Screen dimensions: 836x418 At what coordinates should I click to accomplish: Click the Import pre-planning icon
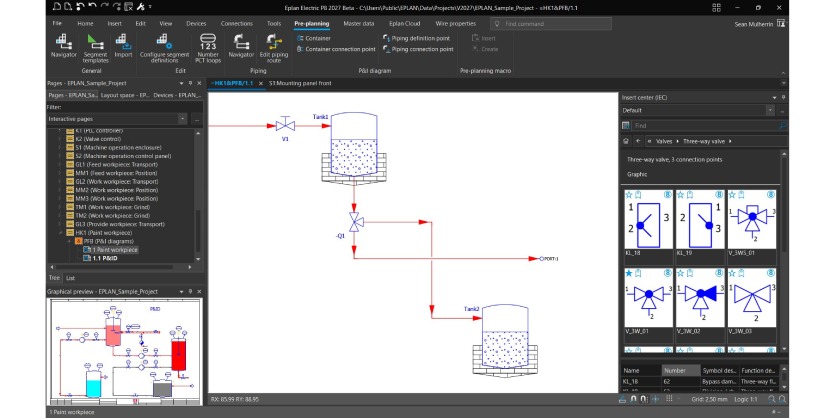coord(123,45)
